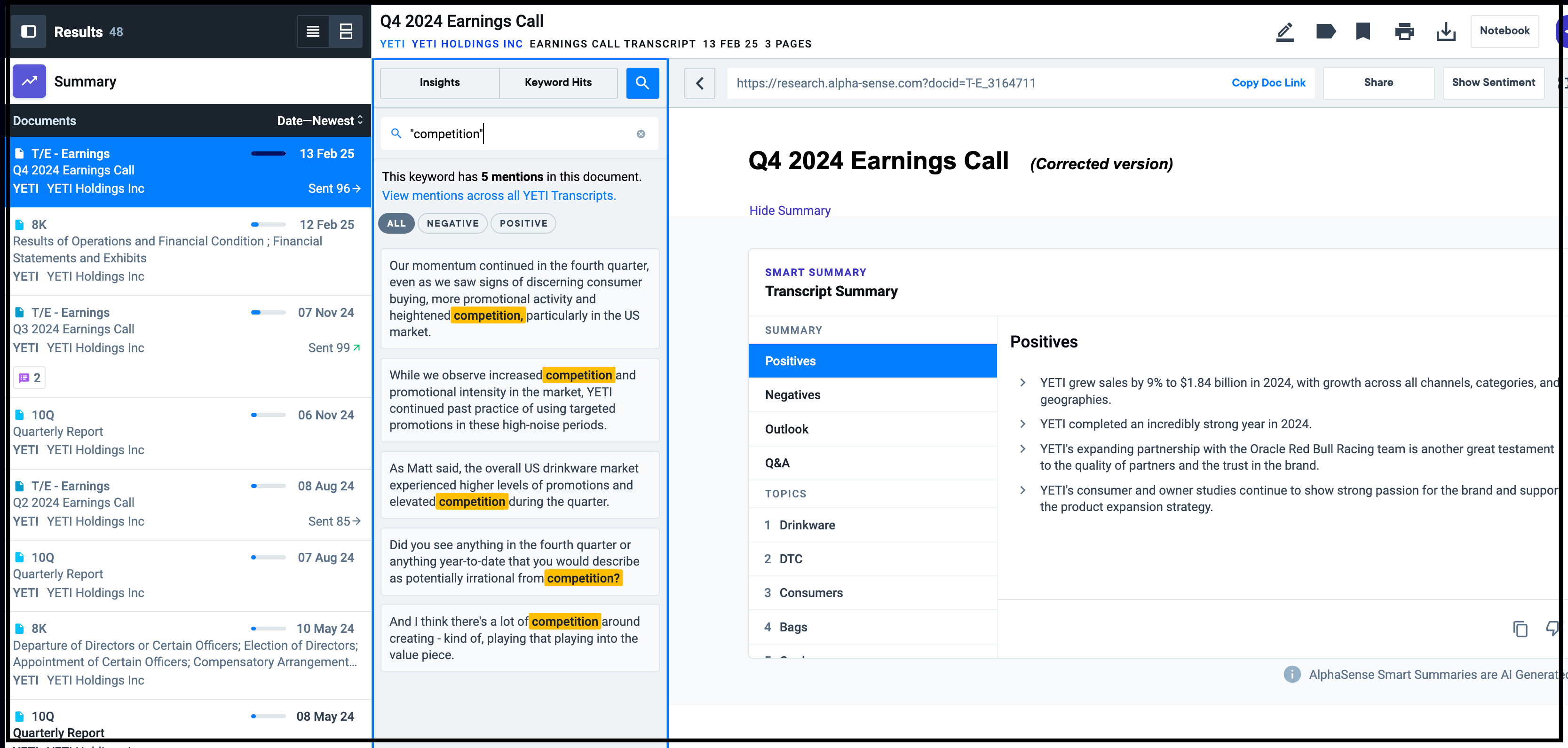Image resolution: width=1568 pixels, height=748 pixels.
Task: Switch to the Keyword Hits tab
Action: [558, 83]
